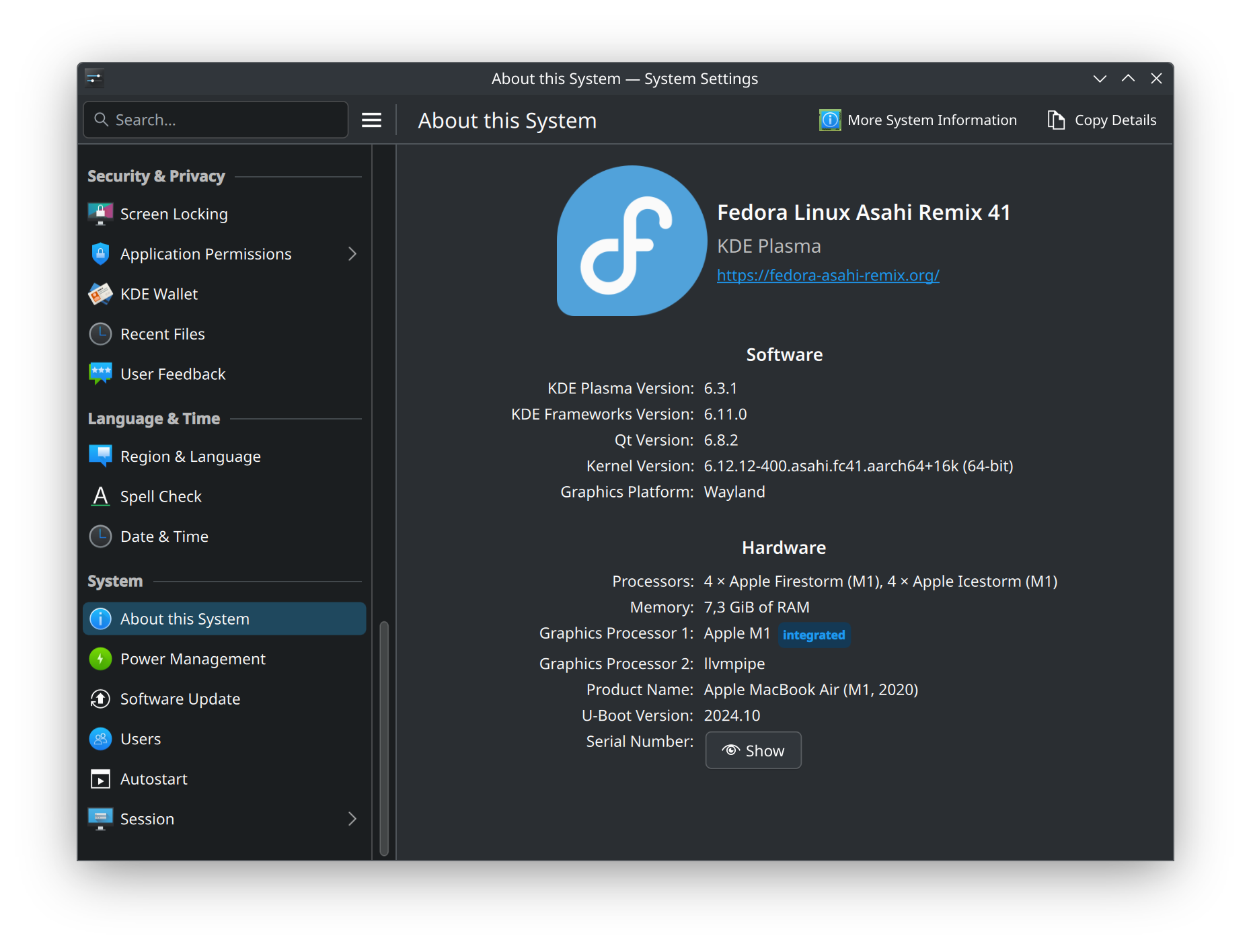Open the hamburger menu button
Viewport: 1251px width, 952px height.
372,120
